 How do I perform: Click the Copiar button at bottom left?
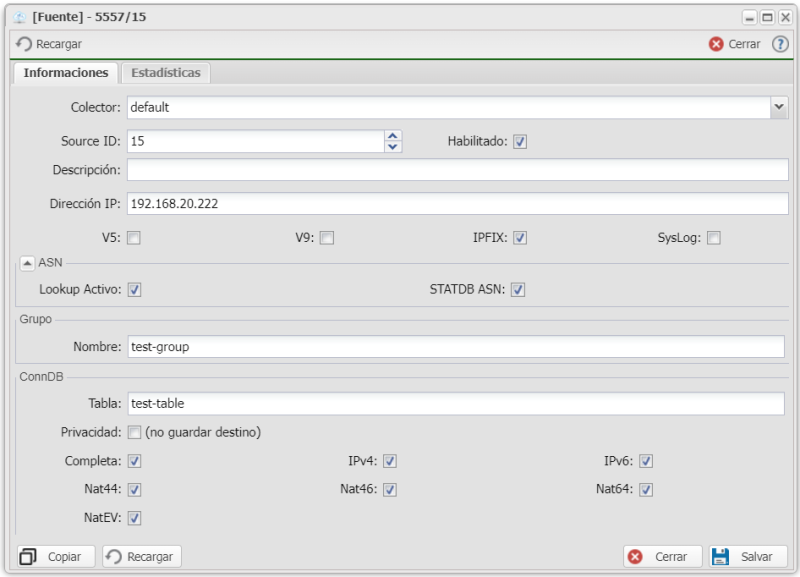56,556
